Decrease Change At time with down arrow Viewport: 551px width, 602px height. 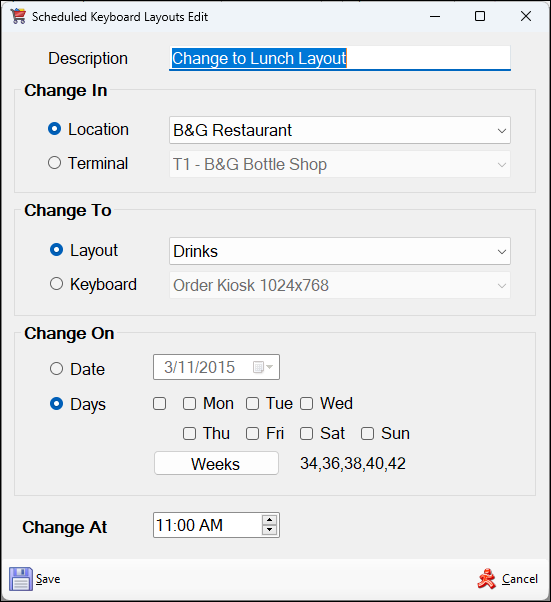(270, 530)
